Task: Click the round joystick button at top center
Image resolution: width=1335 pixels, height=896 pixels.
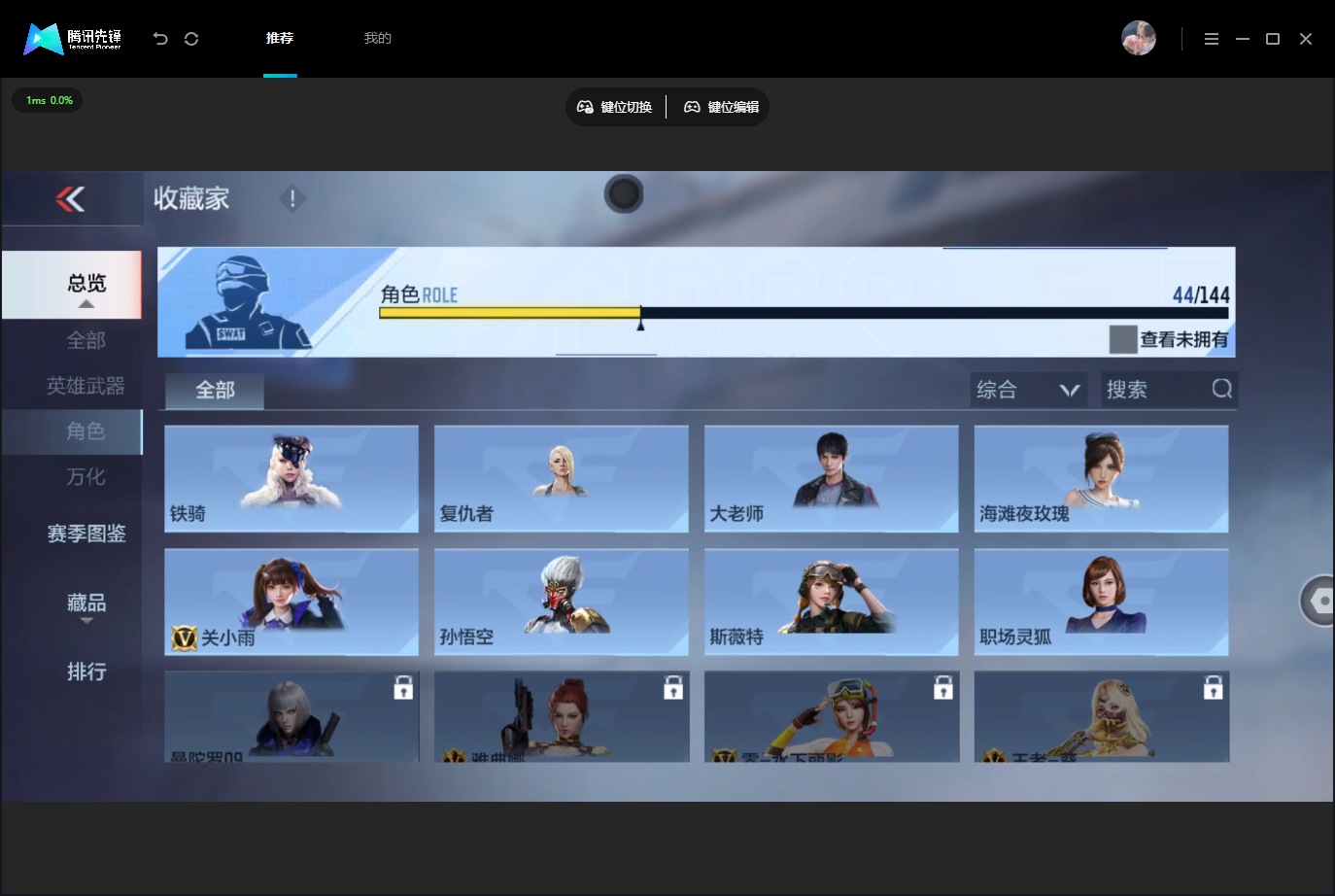Action: (624, 194)
